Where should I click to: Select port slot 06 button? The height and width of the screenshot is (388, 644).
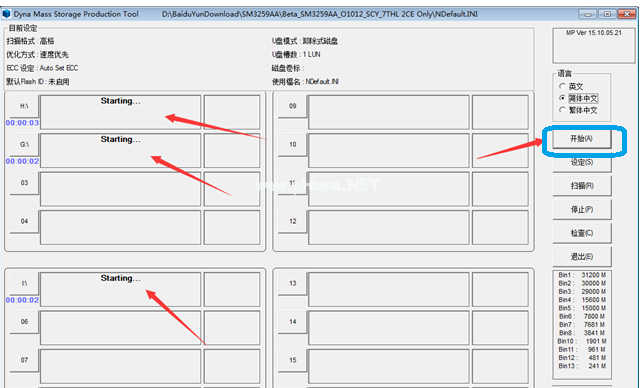(x=24, y=322)
